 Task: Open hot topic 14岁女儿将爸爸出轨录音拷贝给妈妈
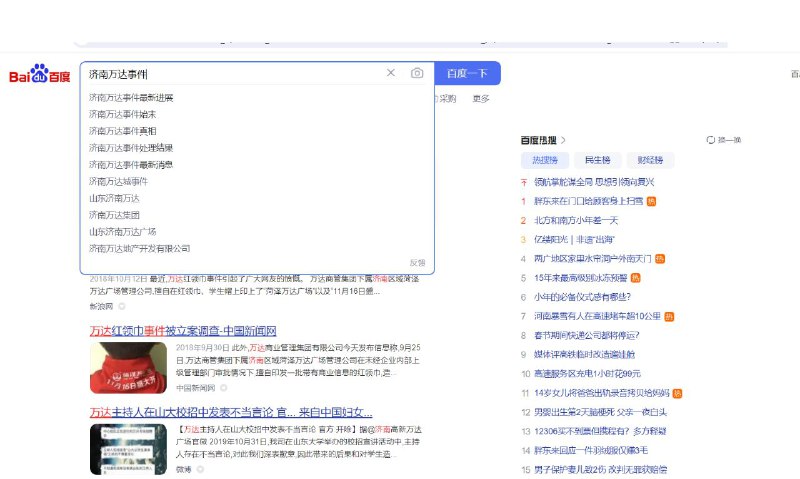[x=602, y=393]
